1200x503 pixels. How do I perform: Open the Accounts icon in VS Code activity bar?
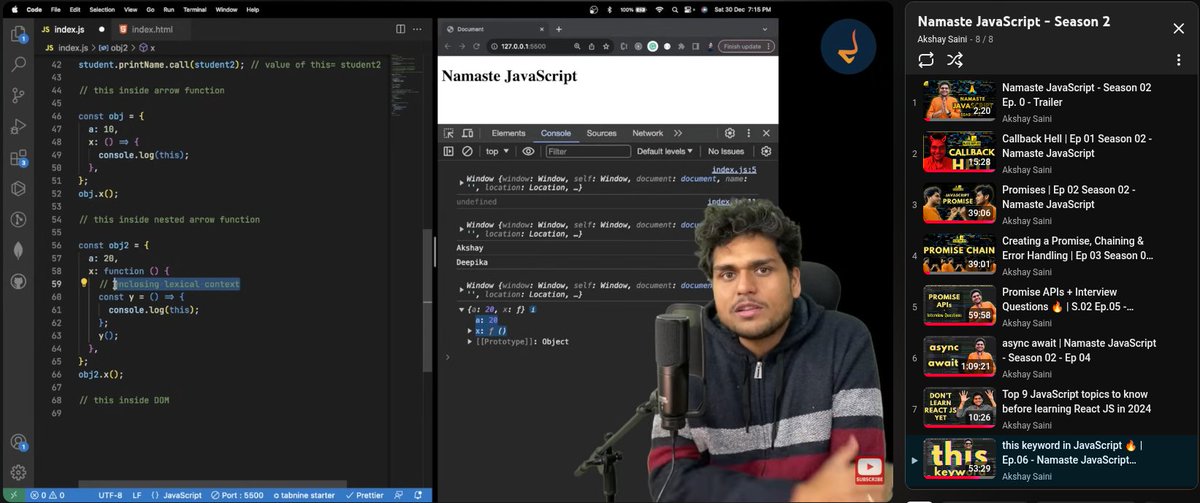[x=18, y=442]
